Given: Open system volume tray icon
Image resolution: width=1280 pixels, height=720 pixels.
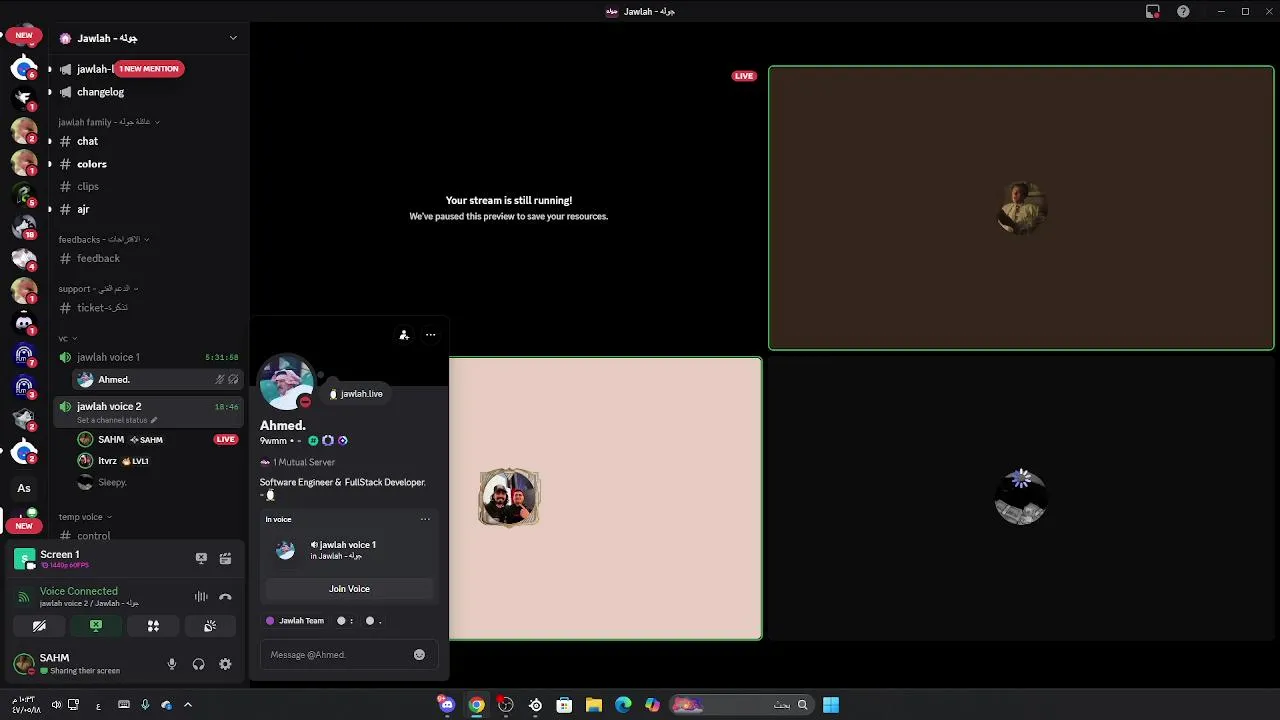Looking at the screenshot, I should click(x=56, y=705).
